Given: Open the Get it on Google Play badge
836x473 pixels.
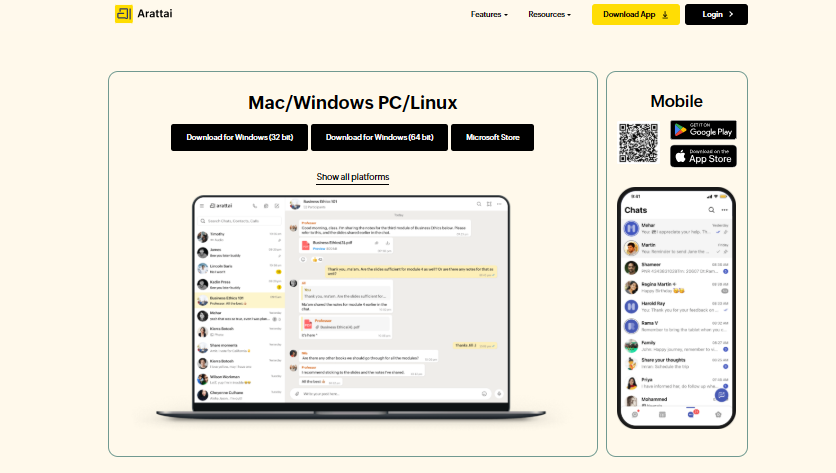Looking at the screenshot, I should click(x=703, y=130).
